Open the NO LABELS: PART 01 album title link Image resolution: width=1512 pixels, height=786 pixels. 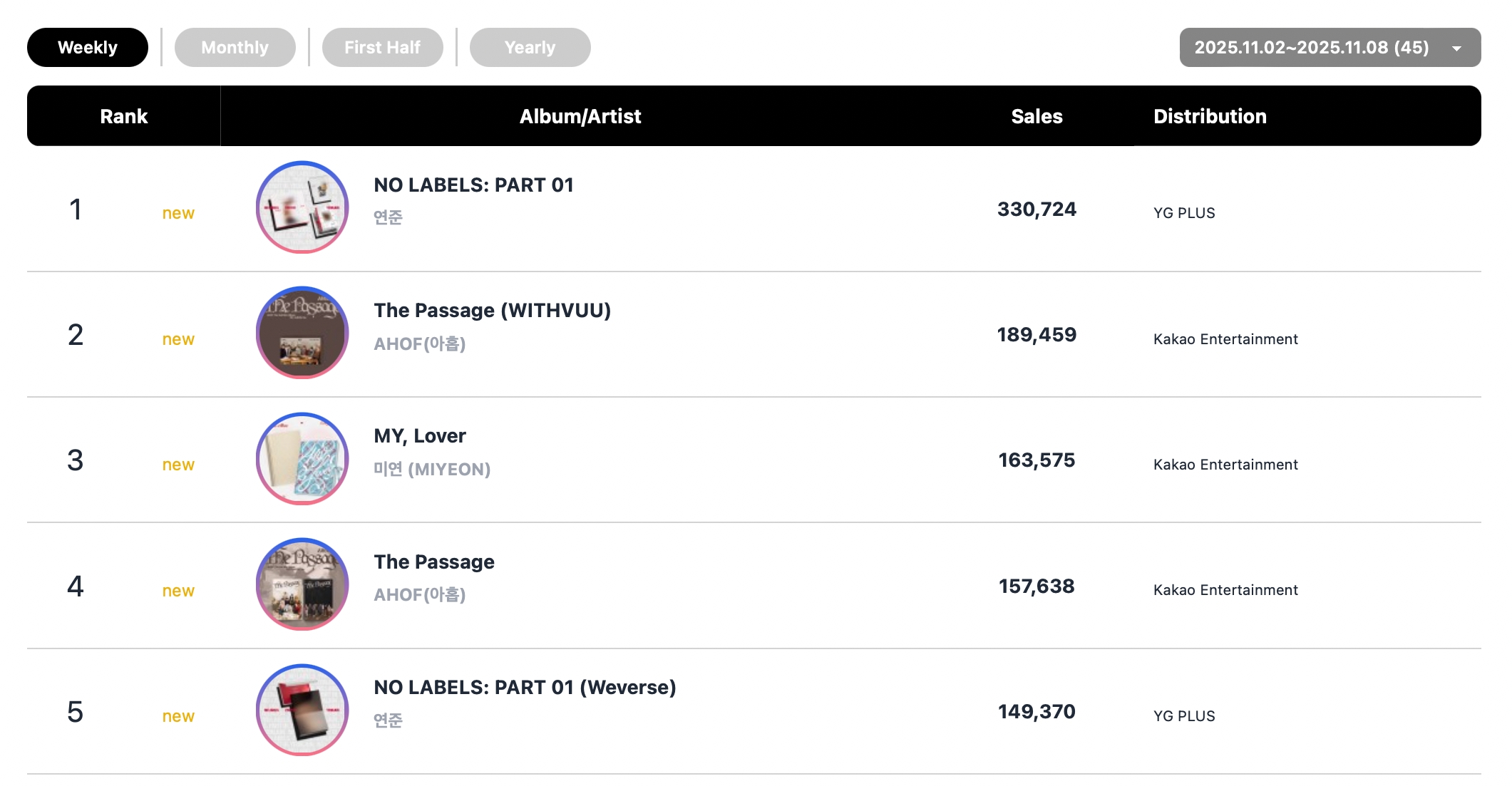coord(474,185)
